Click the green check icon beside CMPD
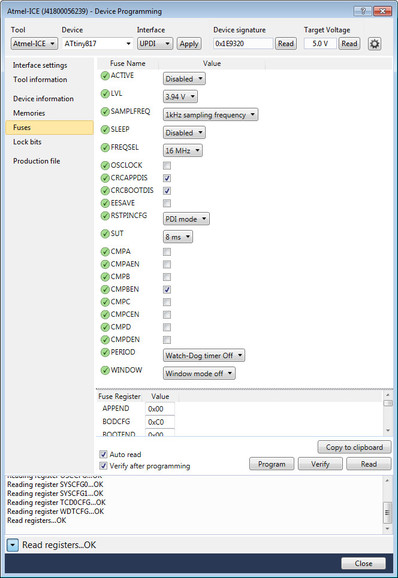 click(x=105, y=327)
